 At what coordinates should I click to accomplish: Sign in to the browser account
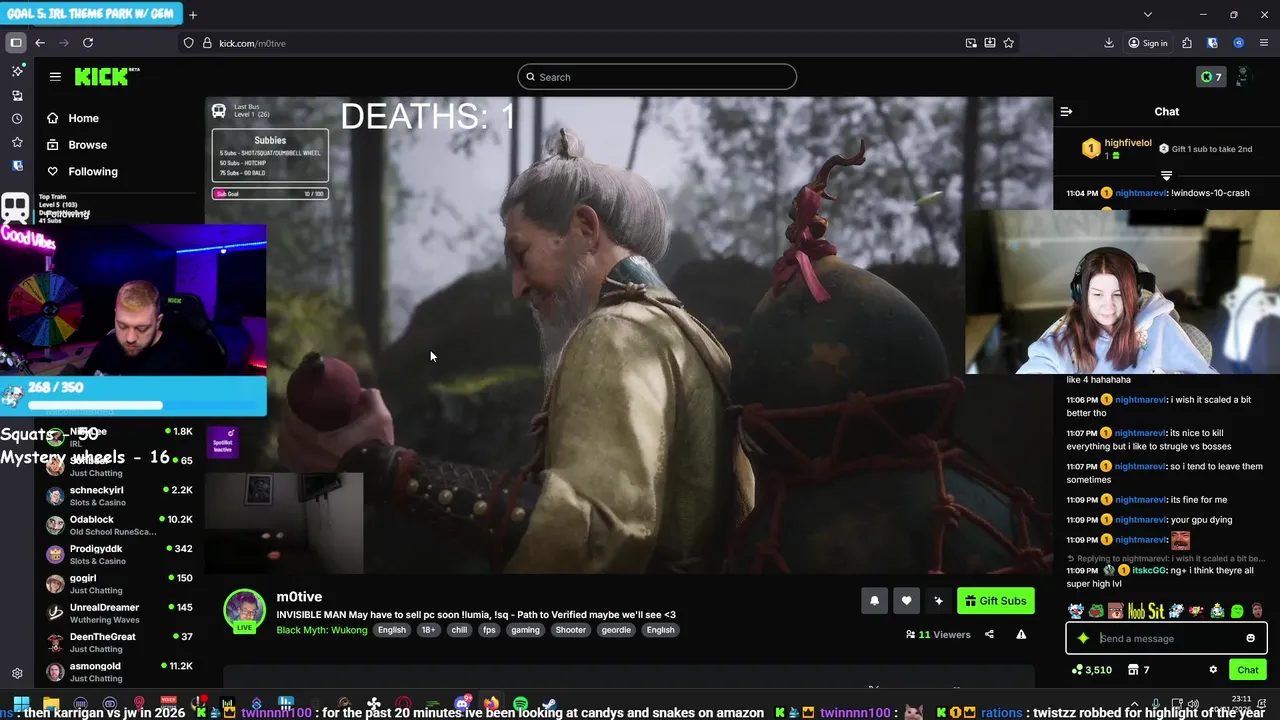tap(1148, 43)
